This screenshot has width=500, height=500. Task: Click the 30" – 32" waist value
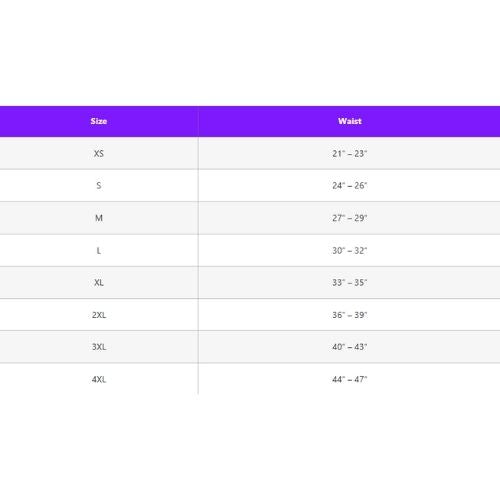tap(350, 251)
